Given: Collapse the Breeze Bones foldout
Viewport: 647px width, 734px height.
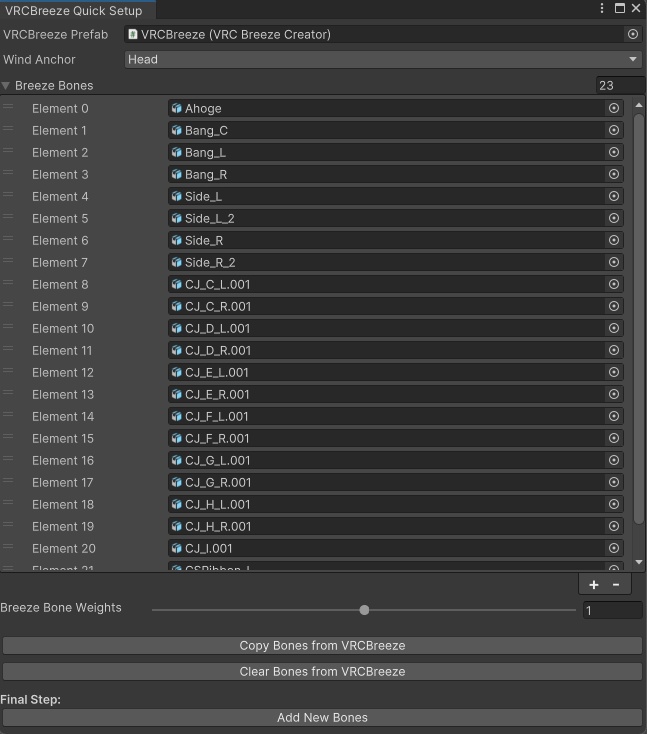Looking at the screenshot, I should (x=6, y=86).
